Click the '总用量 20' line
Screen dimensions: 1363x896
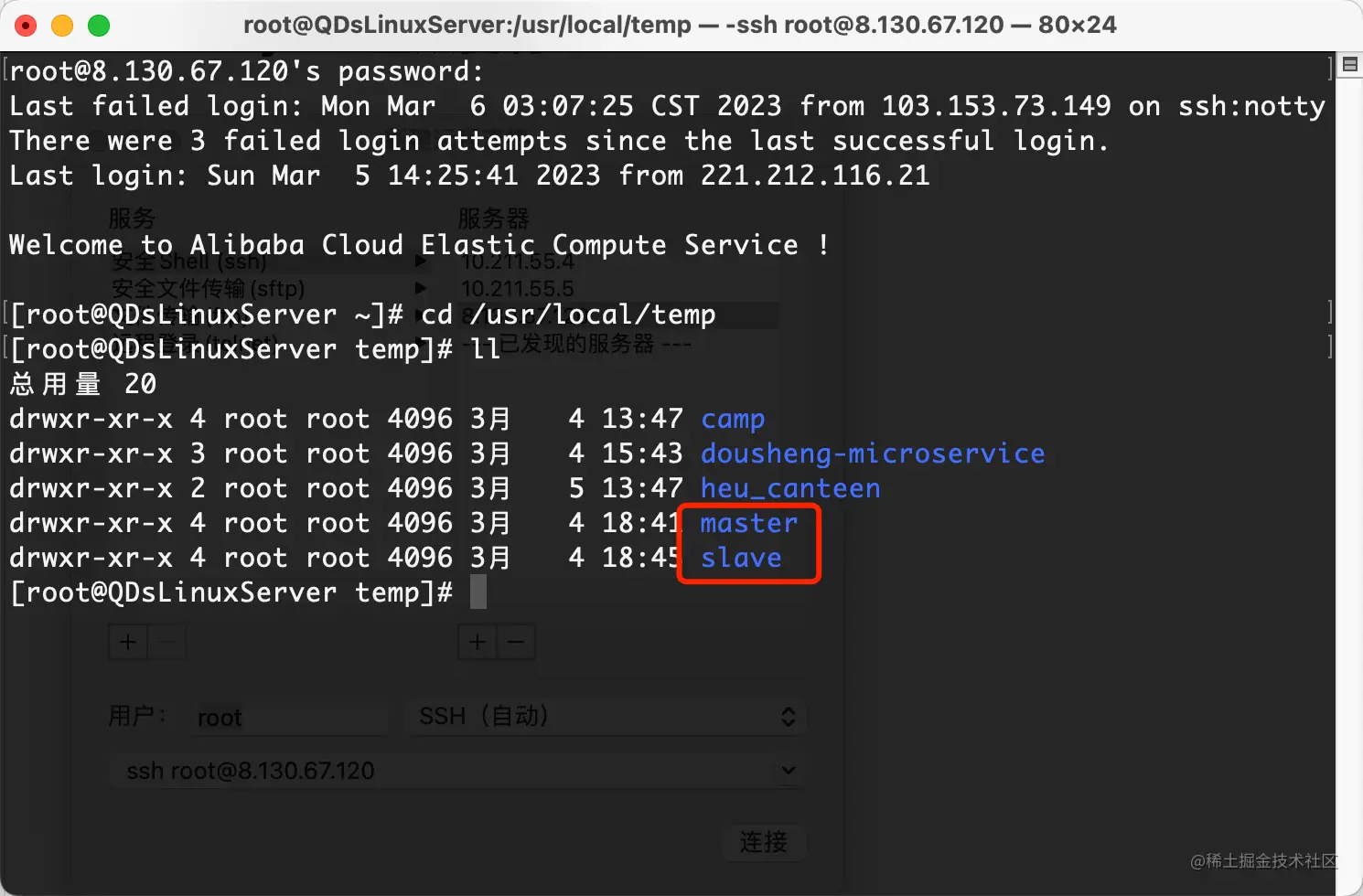click(83, 384)
